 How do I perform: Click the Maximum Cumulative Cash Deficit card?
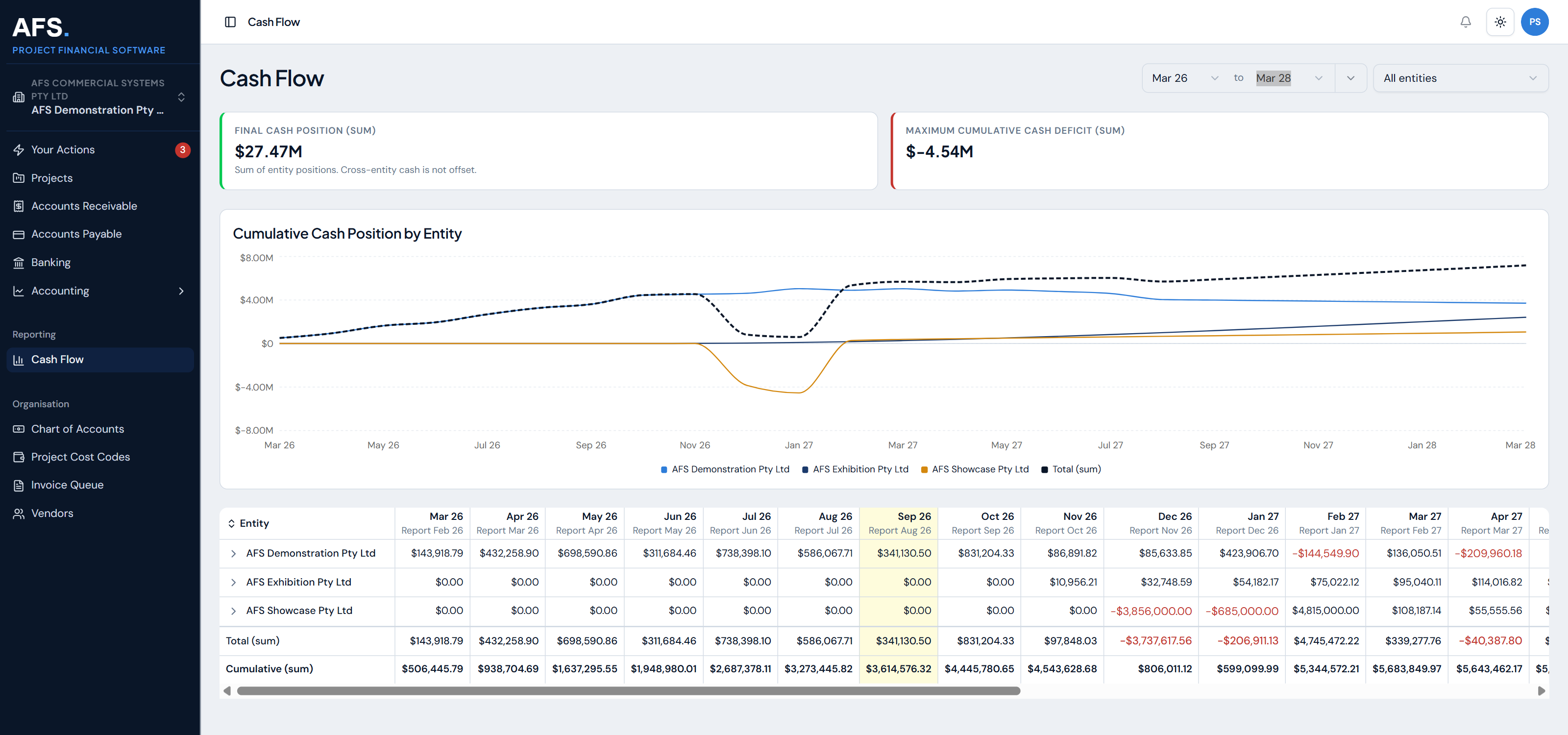[x=1219, y=151]
